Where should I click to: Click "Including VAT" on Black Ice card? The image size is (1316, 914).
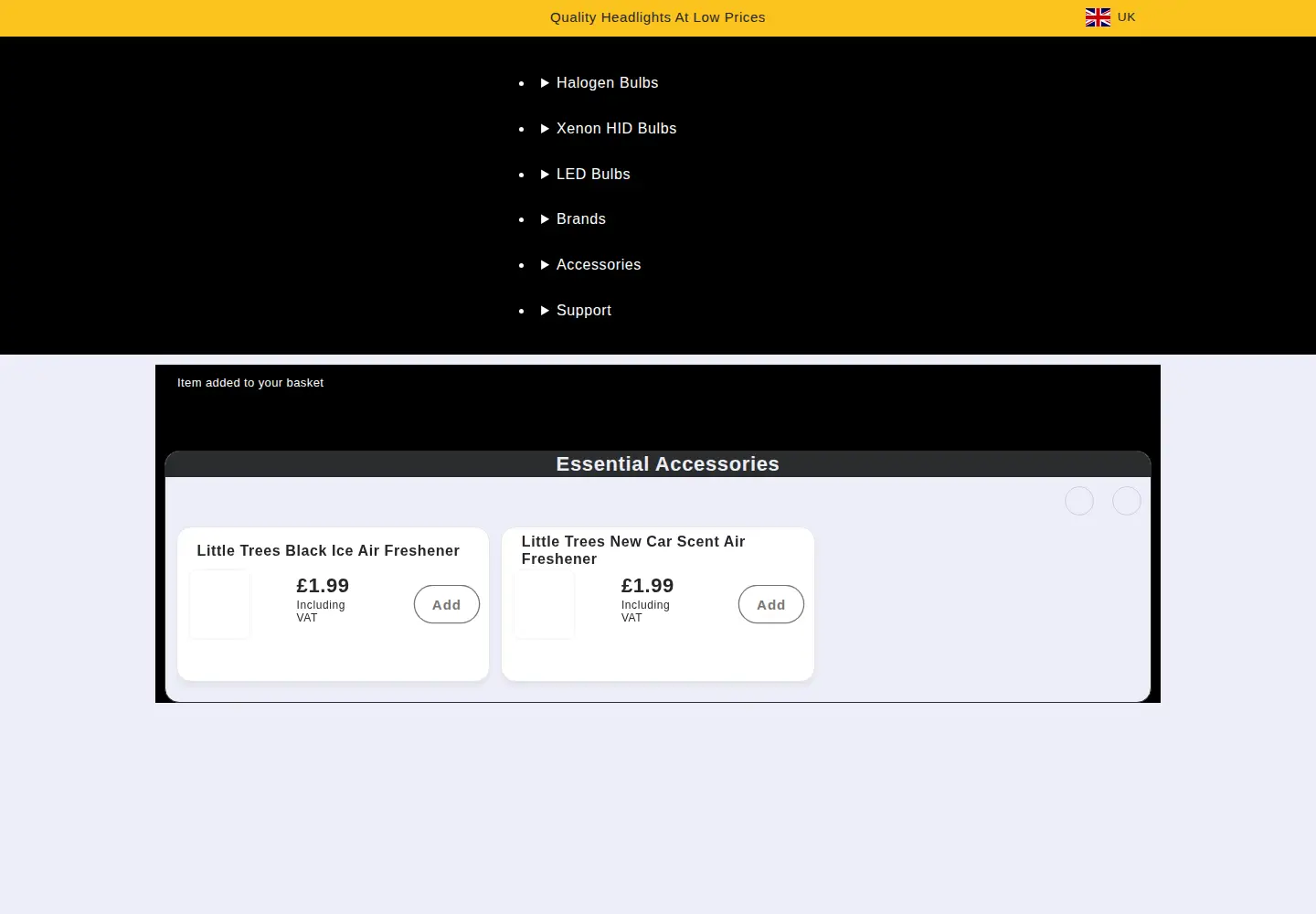[x=321, y=611]
